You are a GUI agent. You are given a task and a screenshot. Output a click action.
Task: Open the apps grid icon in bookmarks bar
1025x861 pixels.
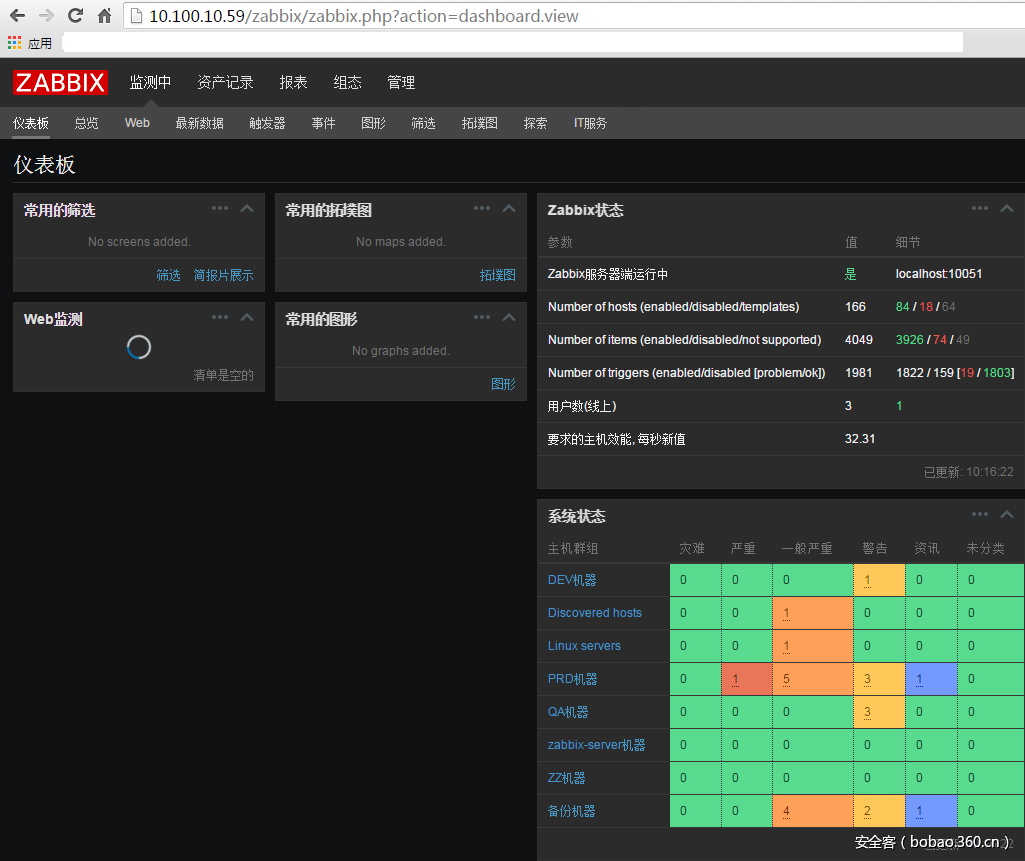[14, 43]
